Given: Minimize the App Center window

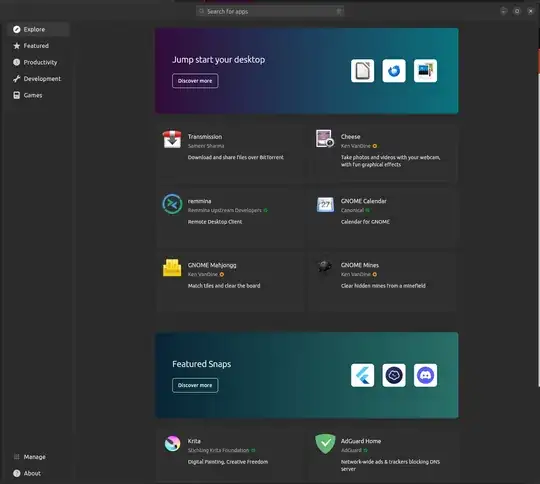Looking at the screenshot, I should point(503,11).
